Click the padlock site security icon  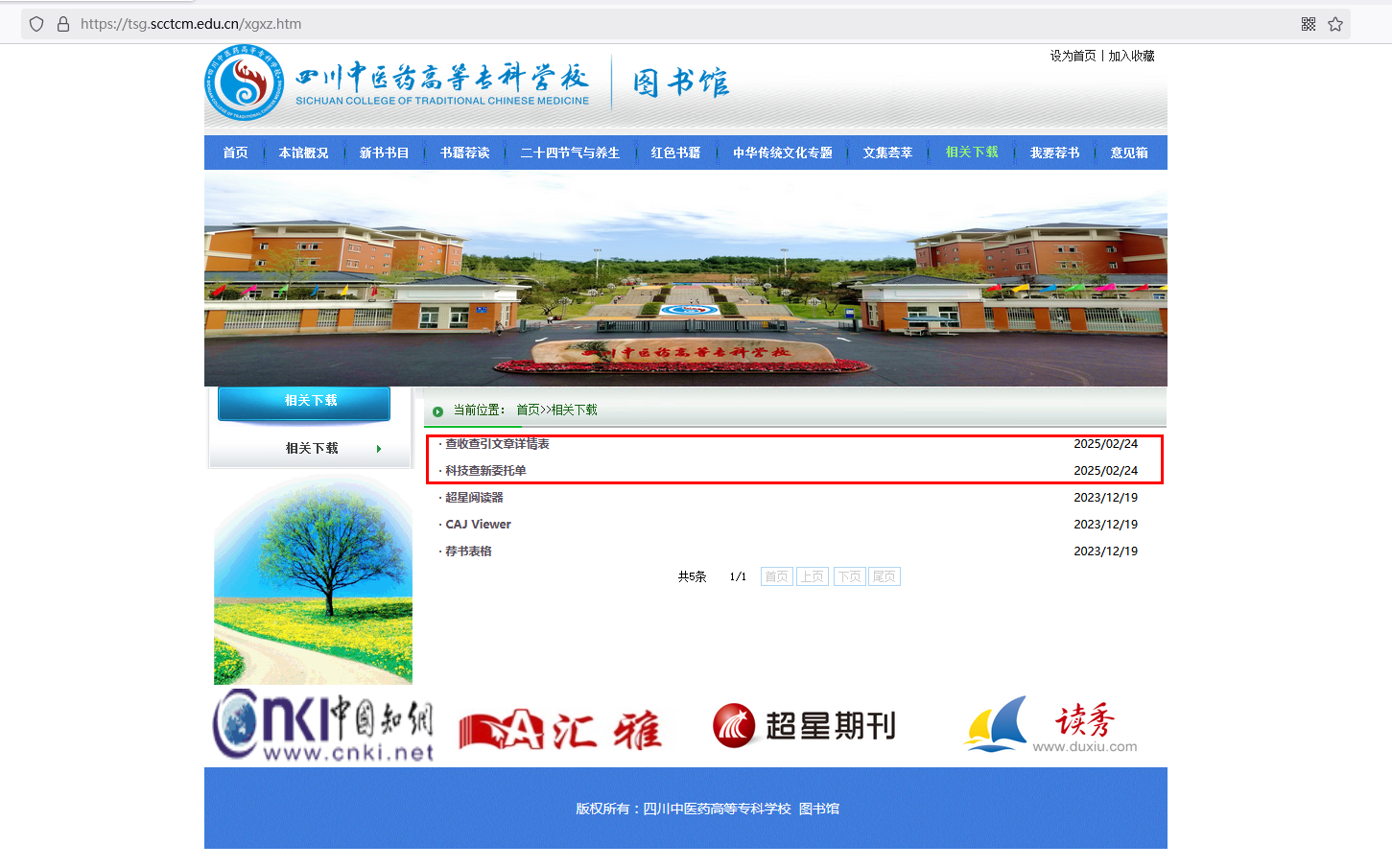(63, 24)
